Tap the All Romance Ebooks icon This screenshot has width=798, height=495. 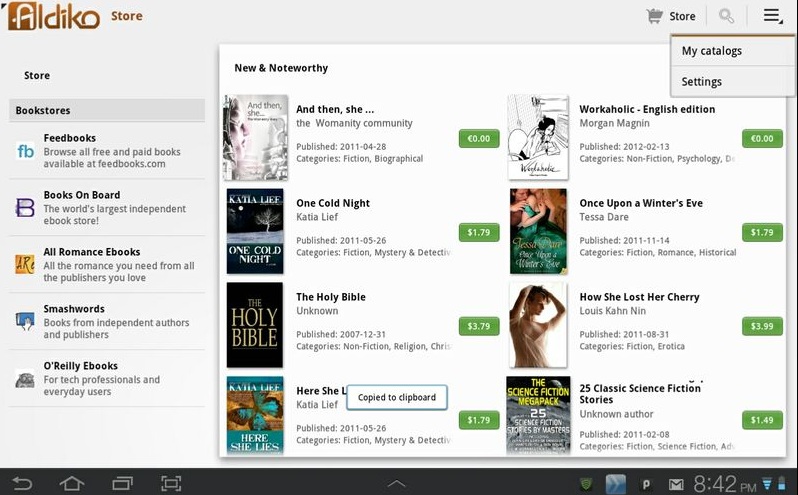click(x=25, y=265)
